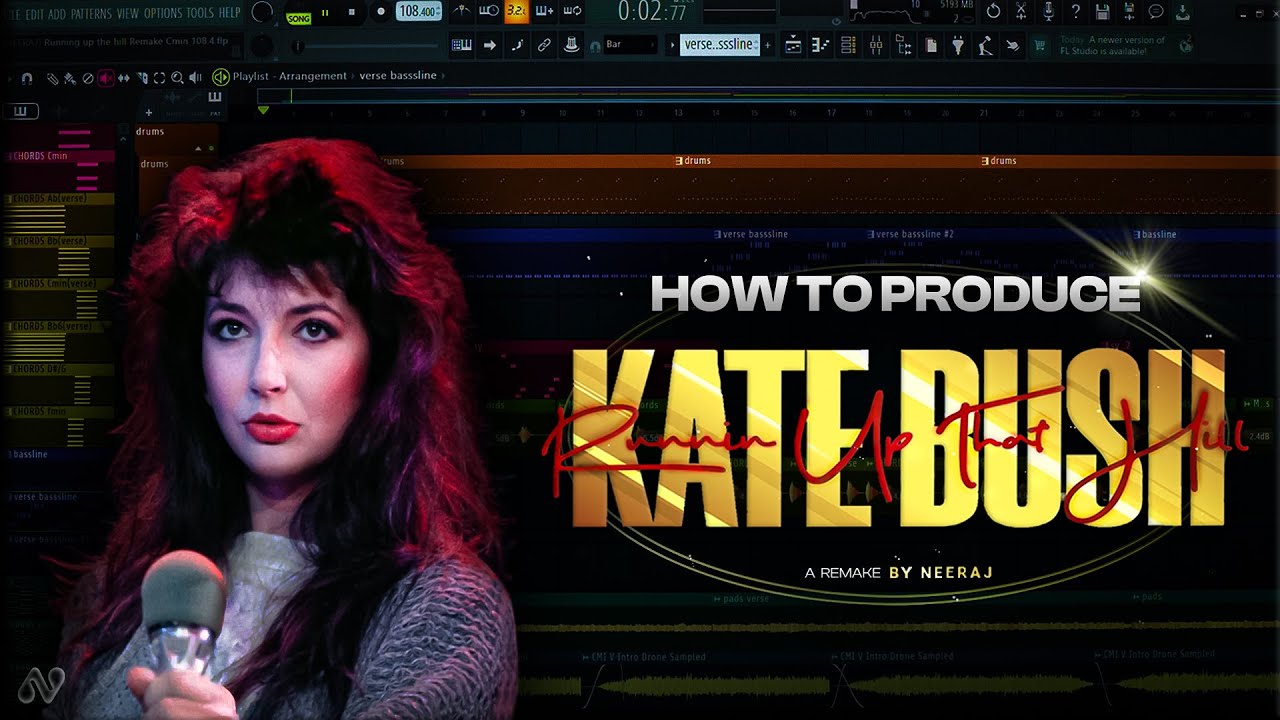Image resolution: width=1280 pixels, height=720 pixels.
Task: Add new pattern with plus button
Action: [x=767, y=45]
